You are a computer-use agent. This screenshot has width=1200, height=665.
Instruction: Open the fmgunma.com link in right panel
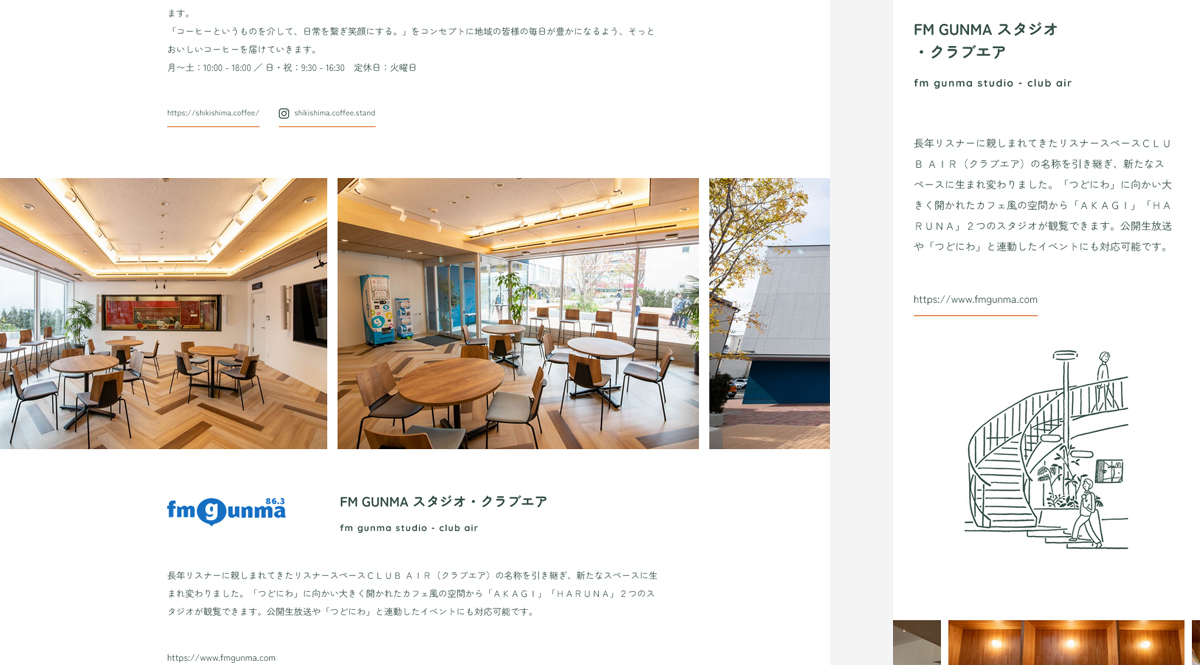pyautogui.click(x=975, y=299)
